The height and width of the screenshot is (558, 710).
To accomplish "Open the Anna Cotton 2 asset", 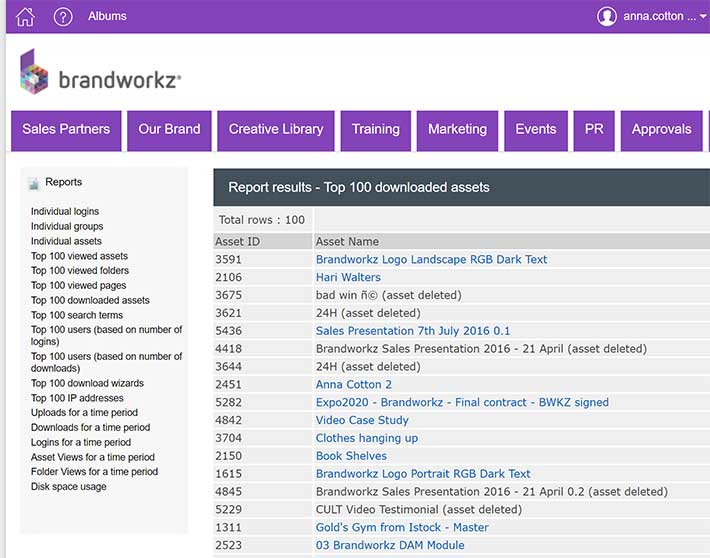I will (x=354, y=385).
